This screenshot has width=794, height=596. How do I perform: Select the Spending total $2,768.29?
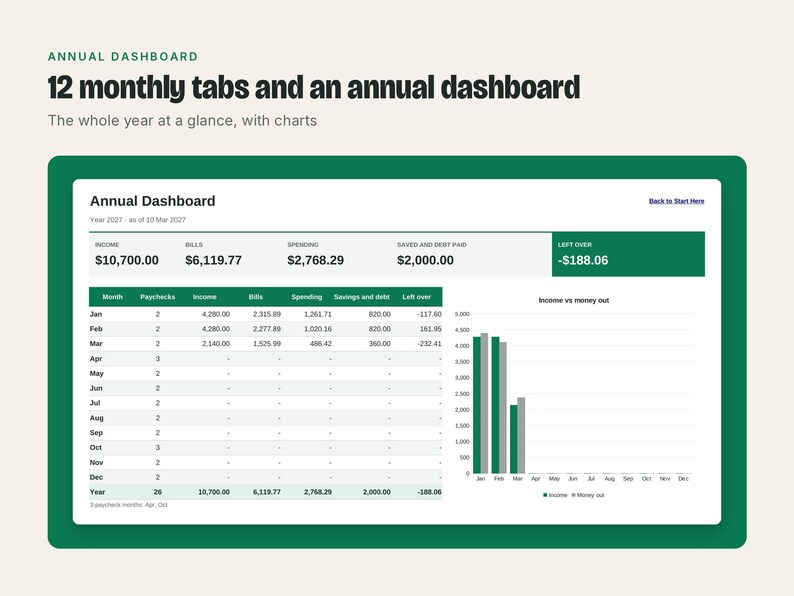click(x=315, y=260)
